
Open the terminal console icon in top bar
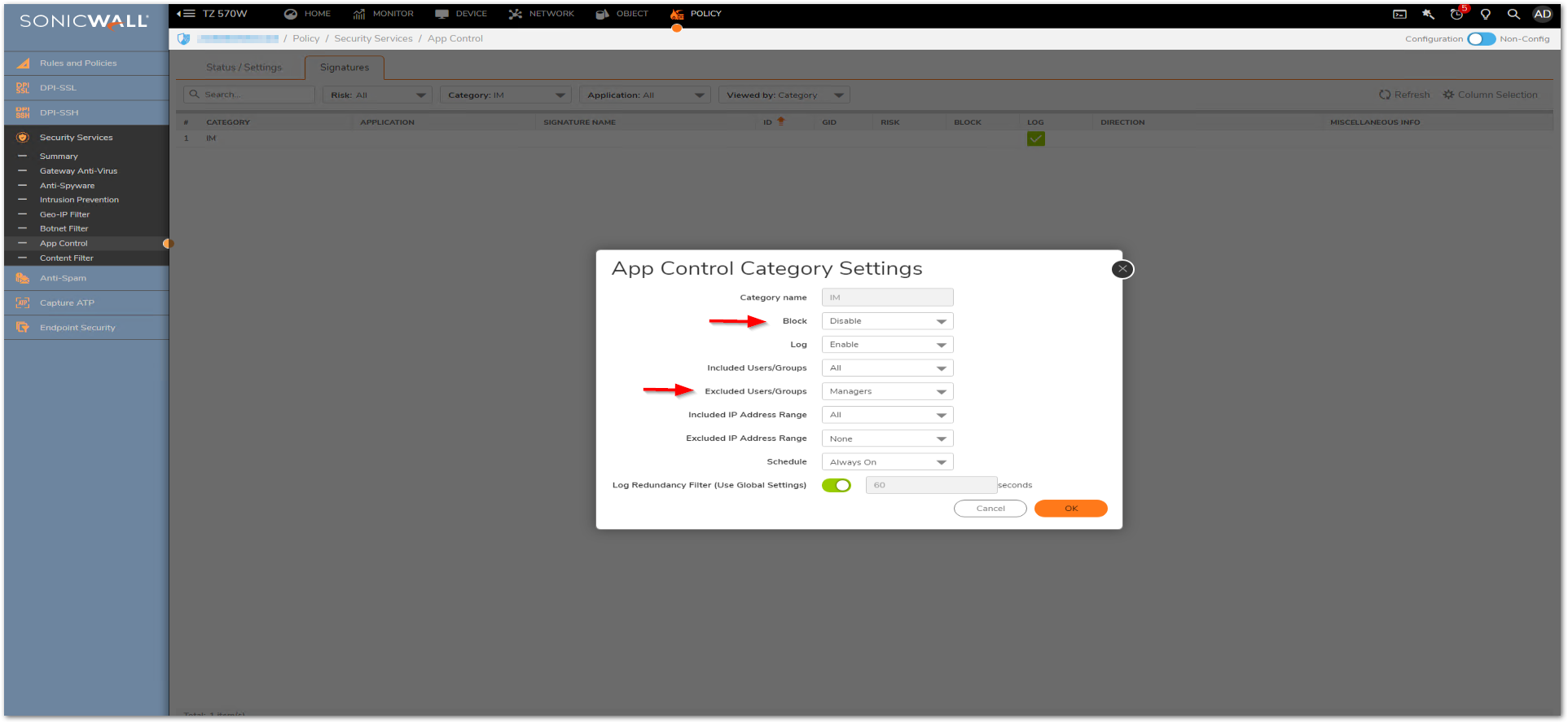[1399, 14]
